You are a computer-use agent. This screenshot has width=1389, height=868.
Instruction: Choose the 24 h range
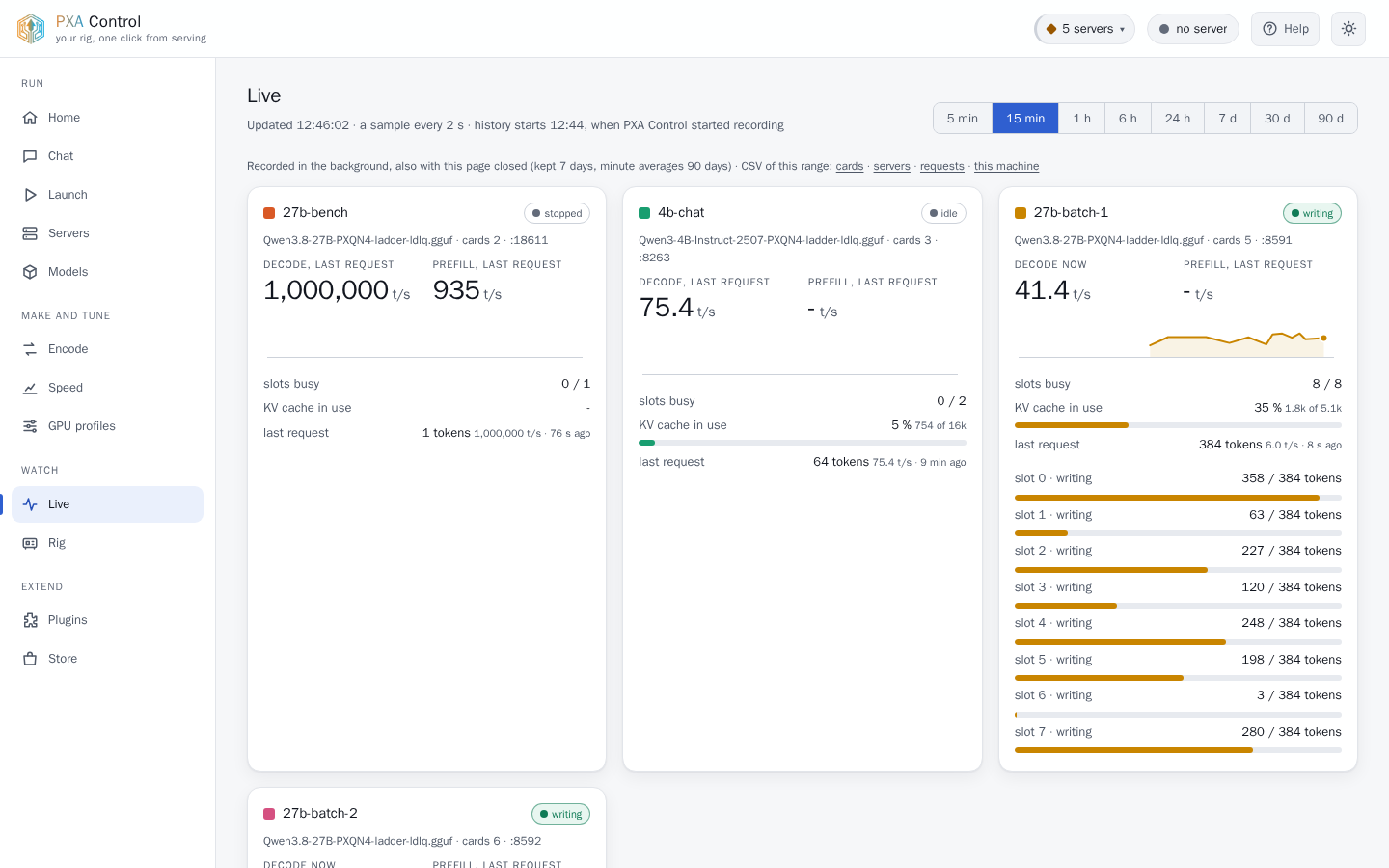click(1178, 119)
